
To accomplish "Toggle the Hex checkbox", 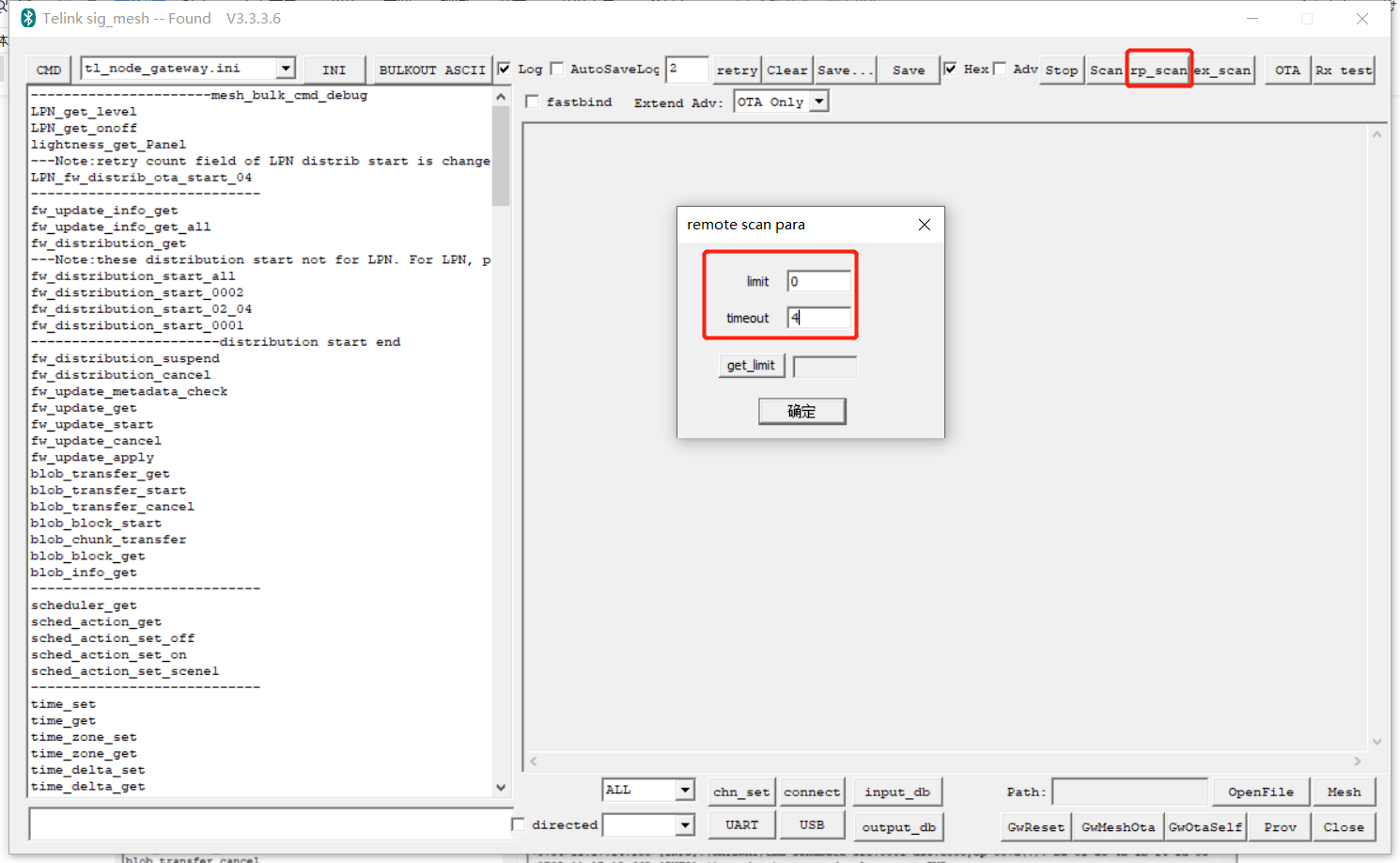I will [951, 69].
